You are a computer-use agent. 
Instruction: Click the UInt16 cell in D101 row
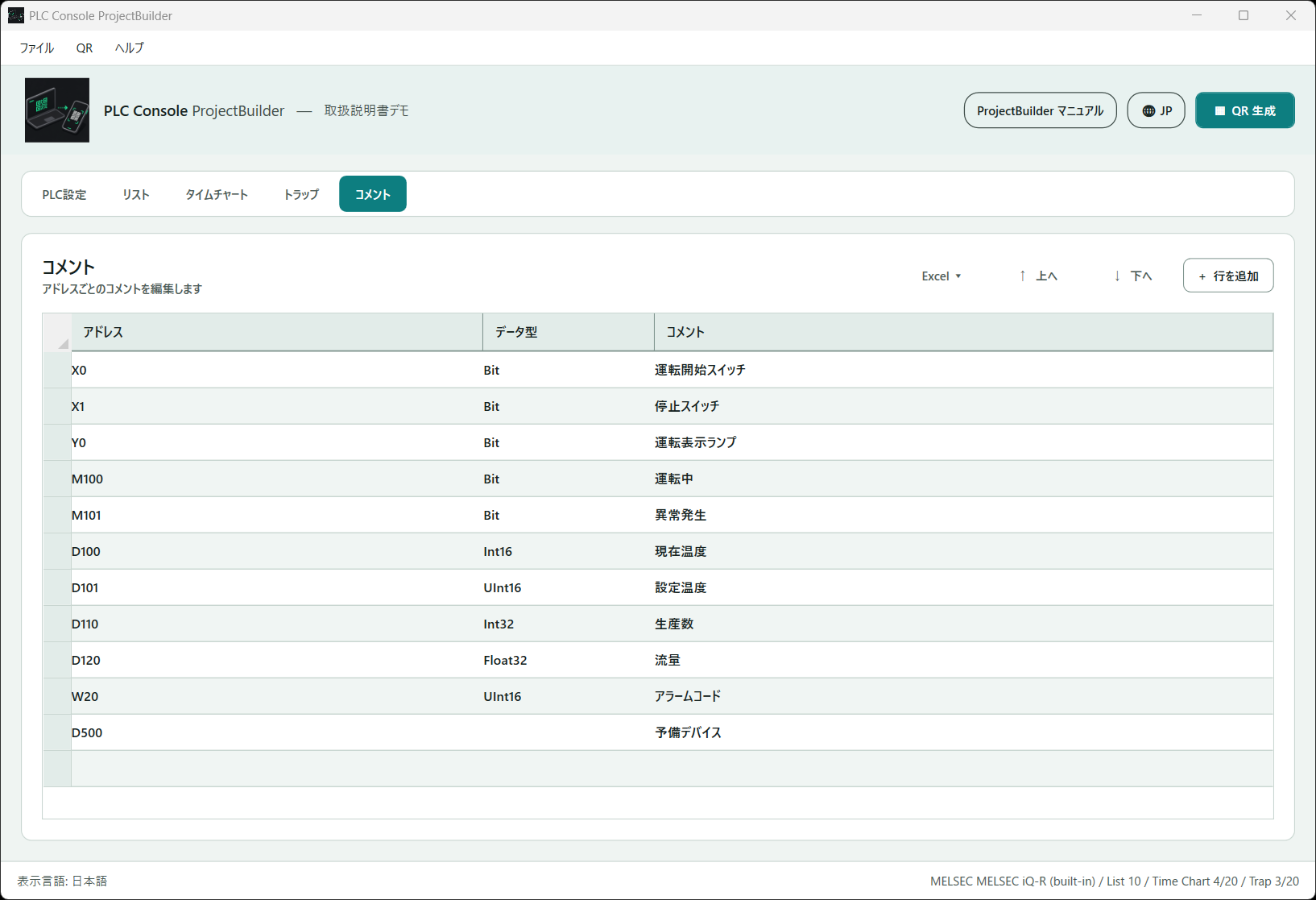tap(569, 587)
